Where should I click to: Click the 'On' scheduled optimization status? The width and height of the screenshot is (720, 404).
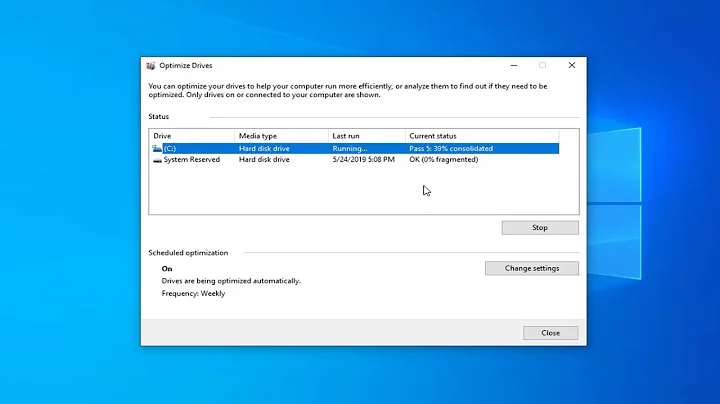point(167,269)
